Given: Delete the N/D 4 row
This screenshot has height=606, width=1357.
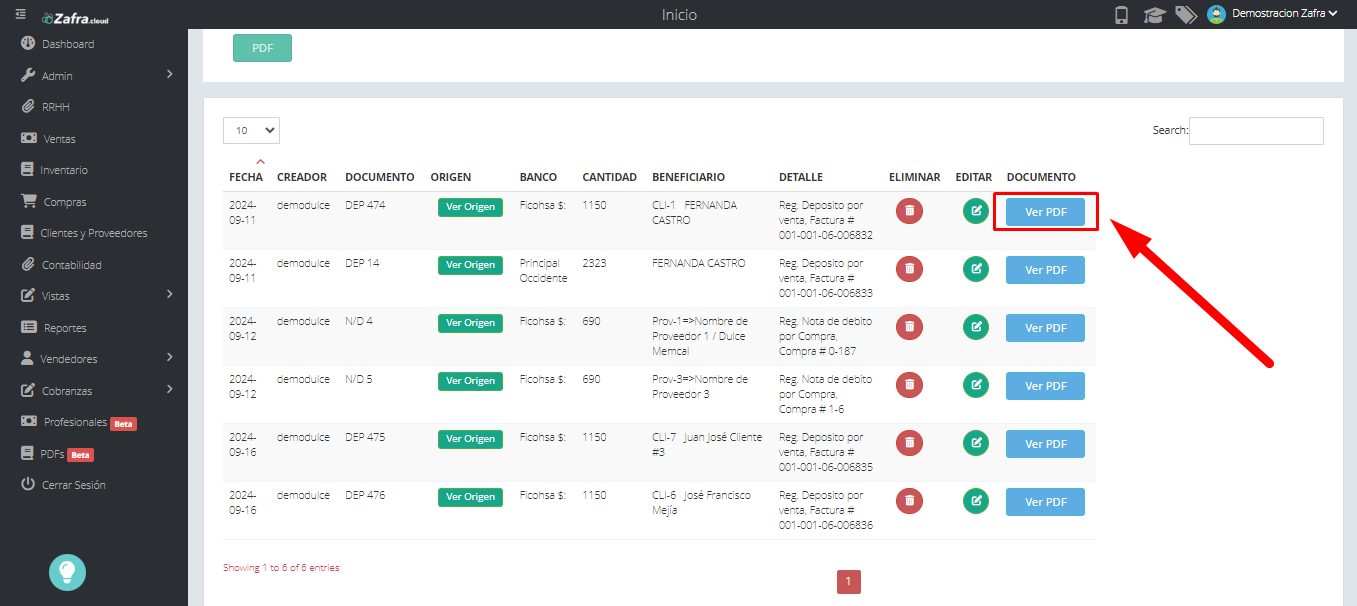Looking at the screenshot, I should [x=909, y=327].
